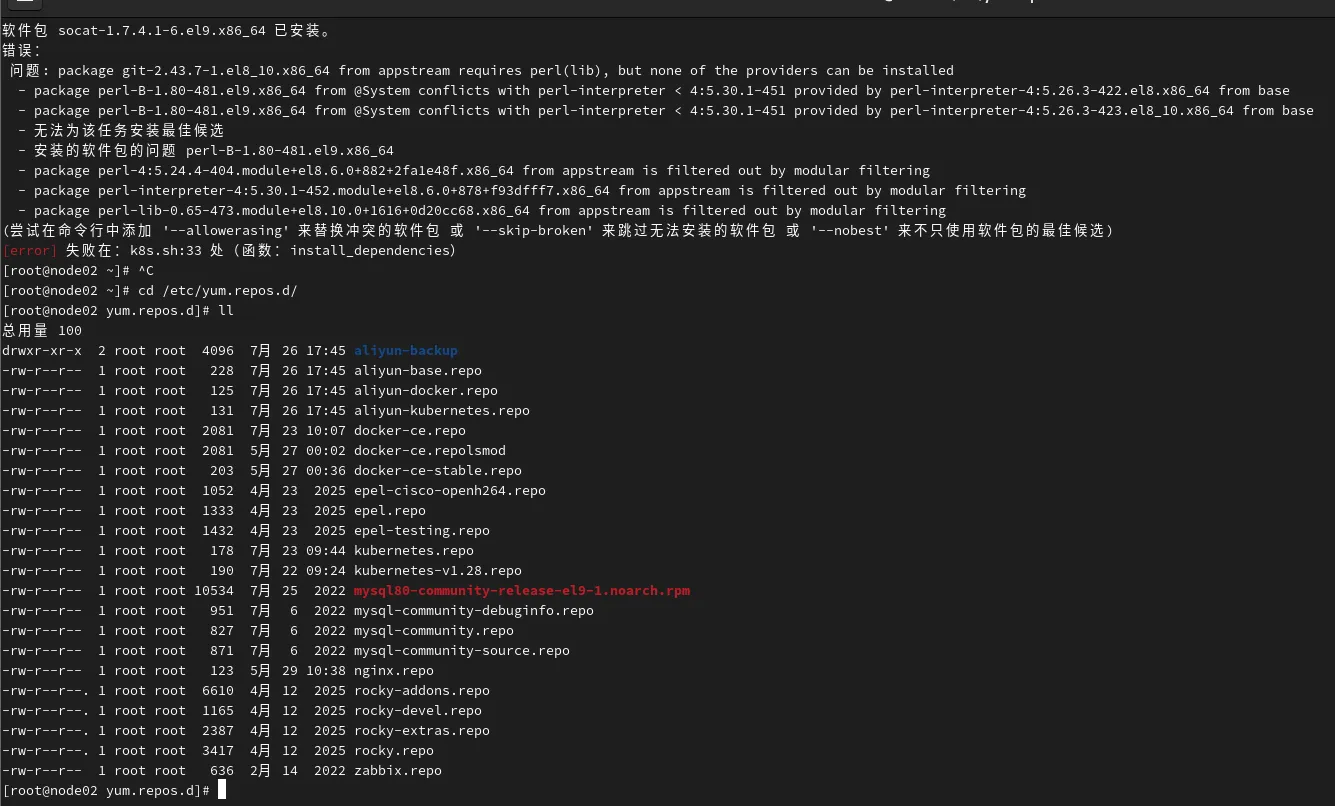Click the mysql-community.repo file name
Screen dimensions: 1335x806
pos(434,630)
